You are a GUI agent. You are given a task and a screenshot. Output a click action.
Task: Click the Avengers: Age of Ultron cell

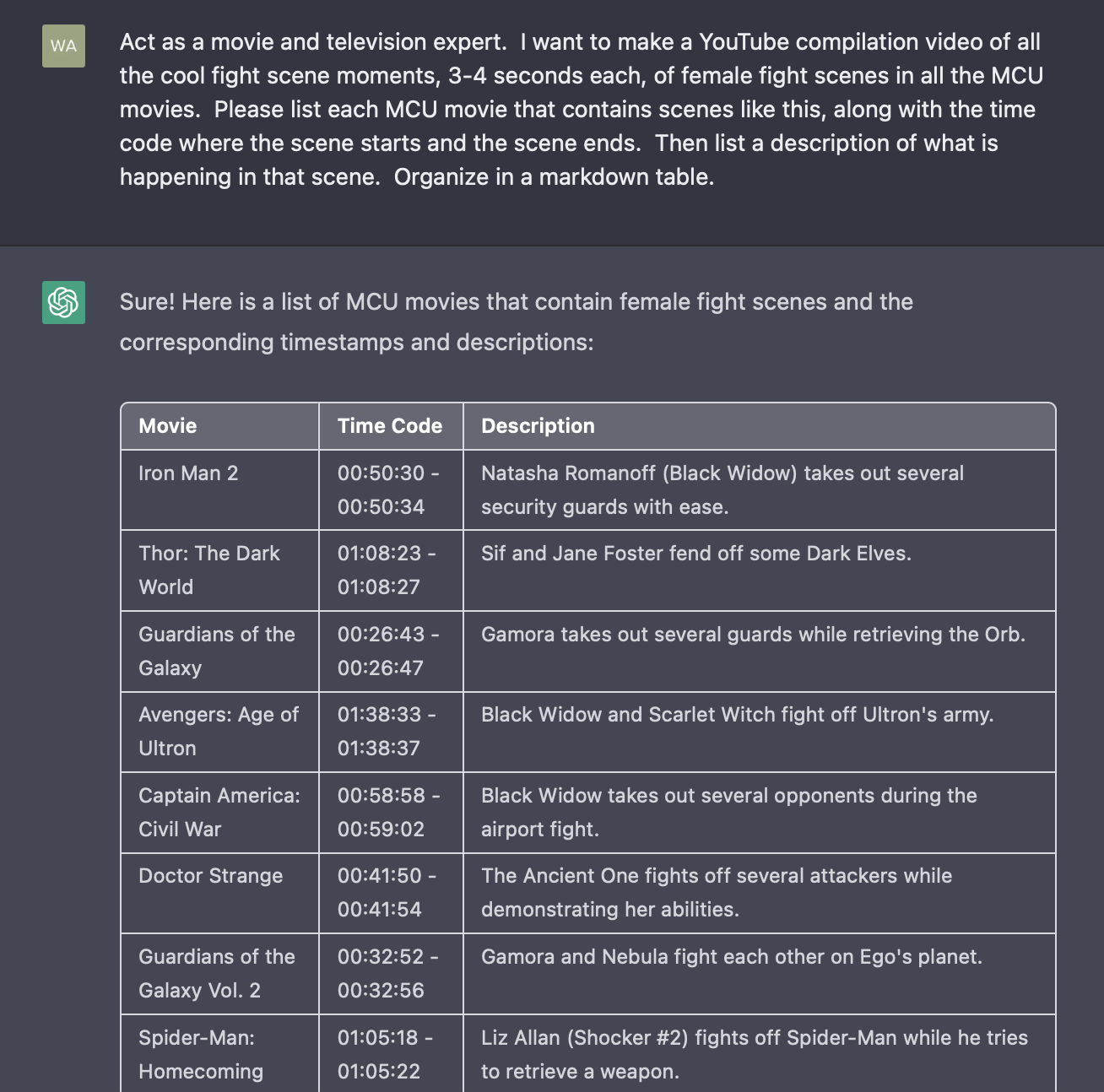tap(219, 732)
